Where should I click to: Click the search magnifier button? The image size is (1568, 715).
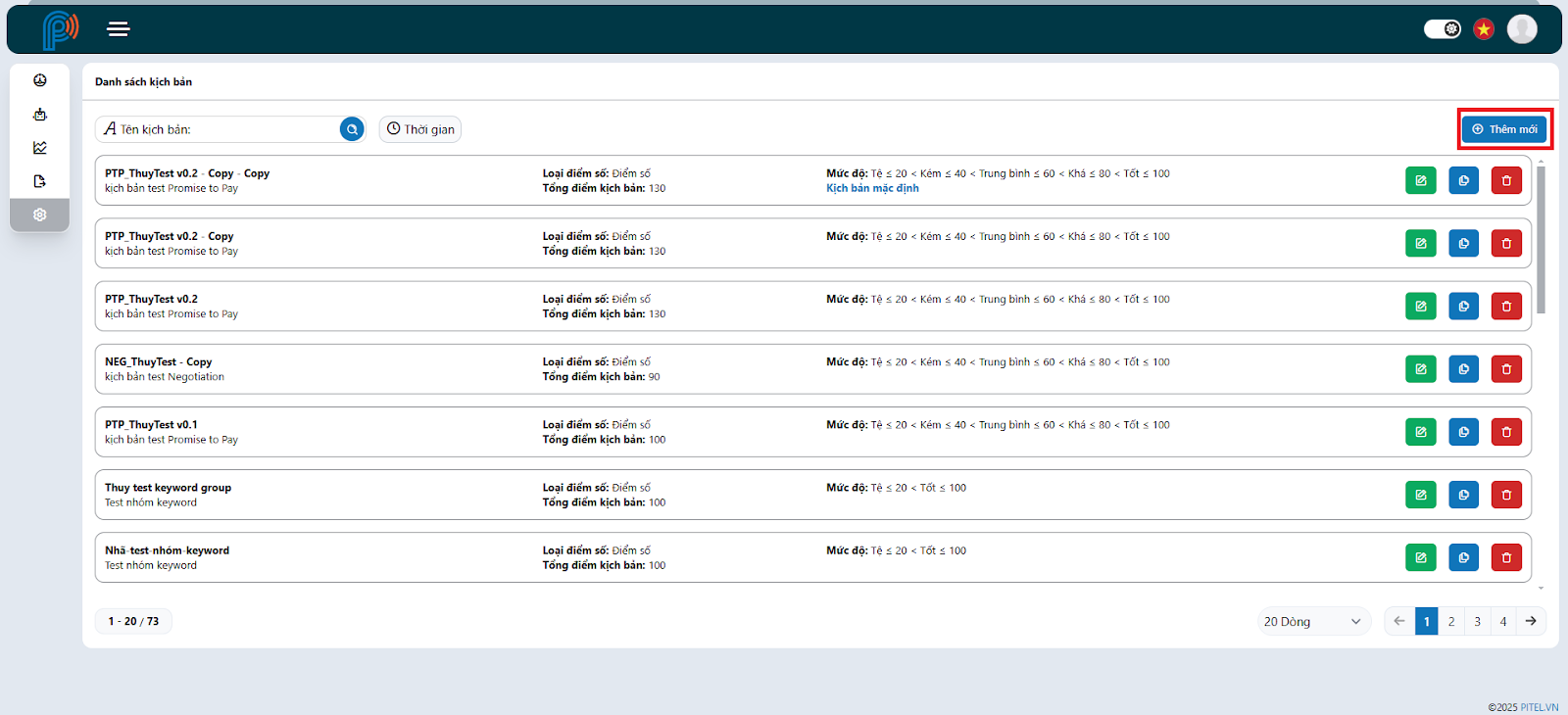tap(352, 129)
